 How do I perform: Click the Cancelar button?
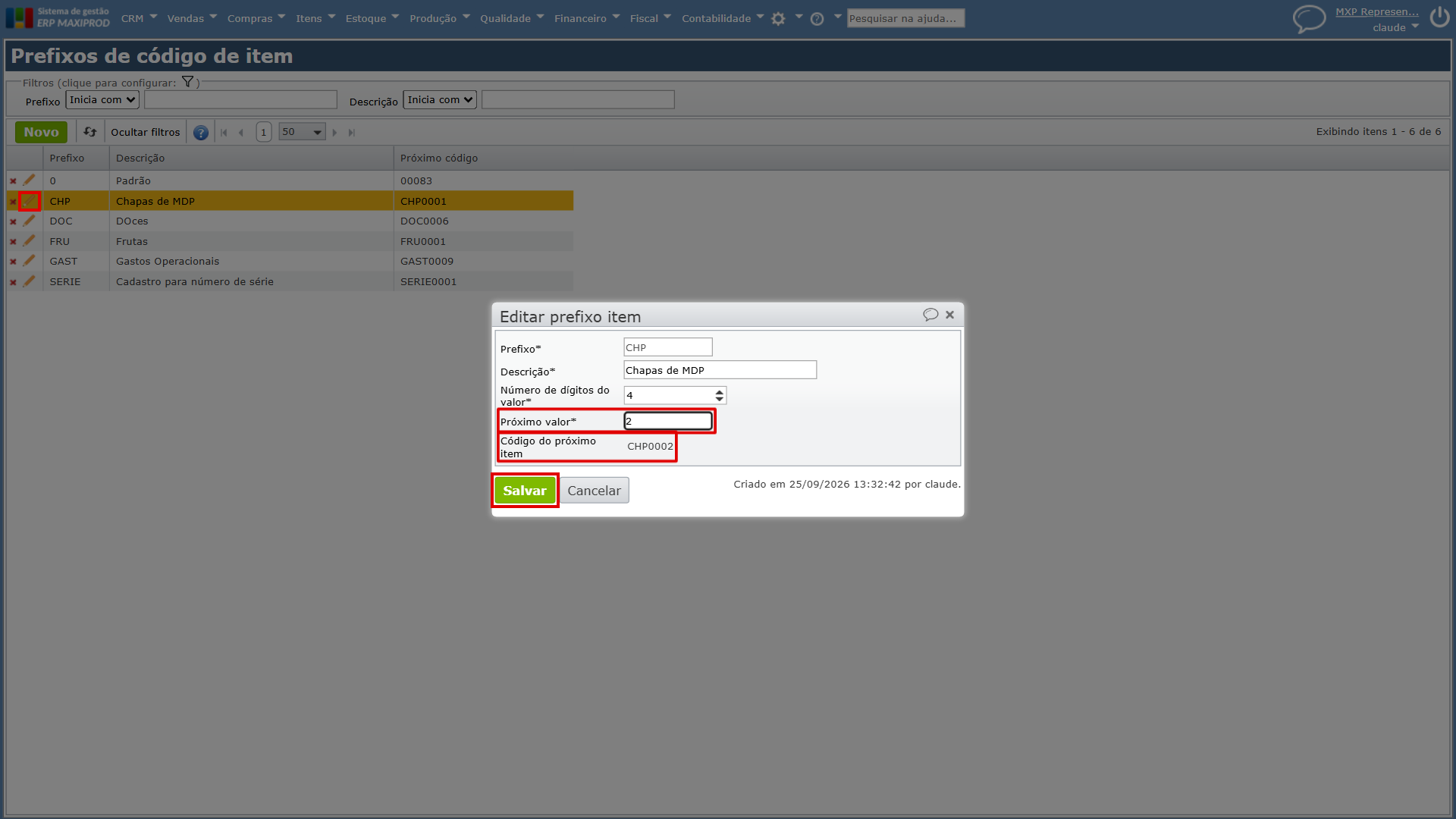click(x=595, y=491)
